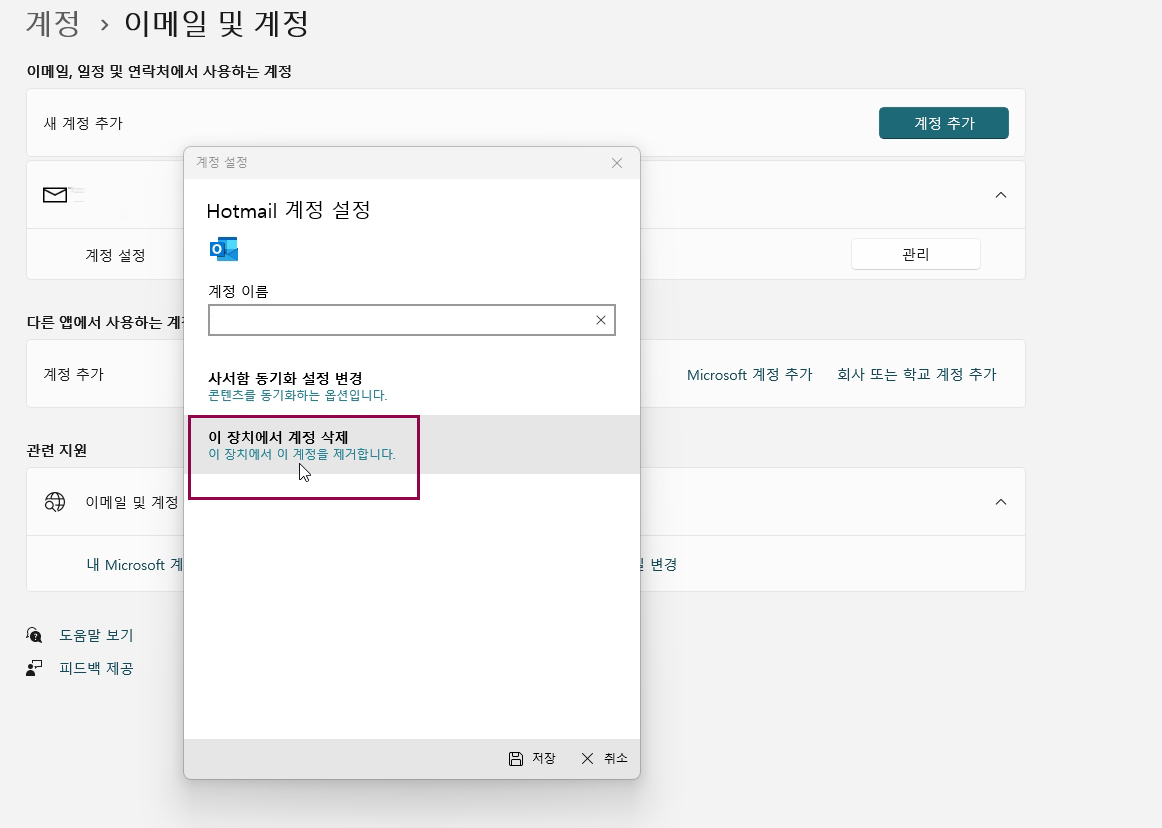Screen dimensions: 1162x828
Task: Open 도움말 보기 link
Action: click(x=96, y=635)
